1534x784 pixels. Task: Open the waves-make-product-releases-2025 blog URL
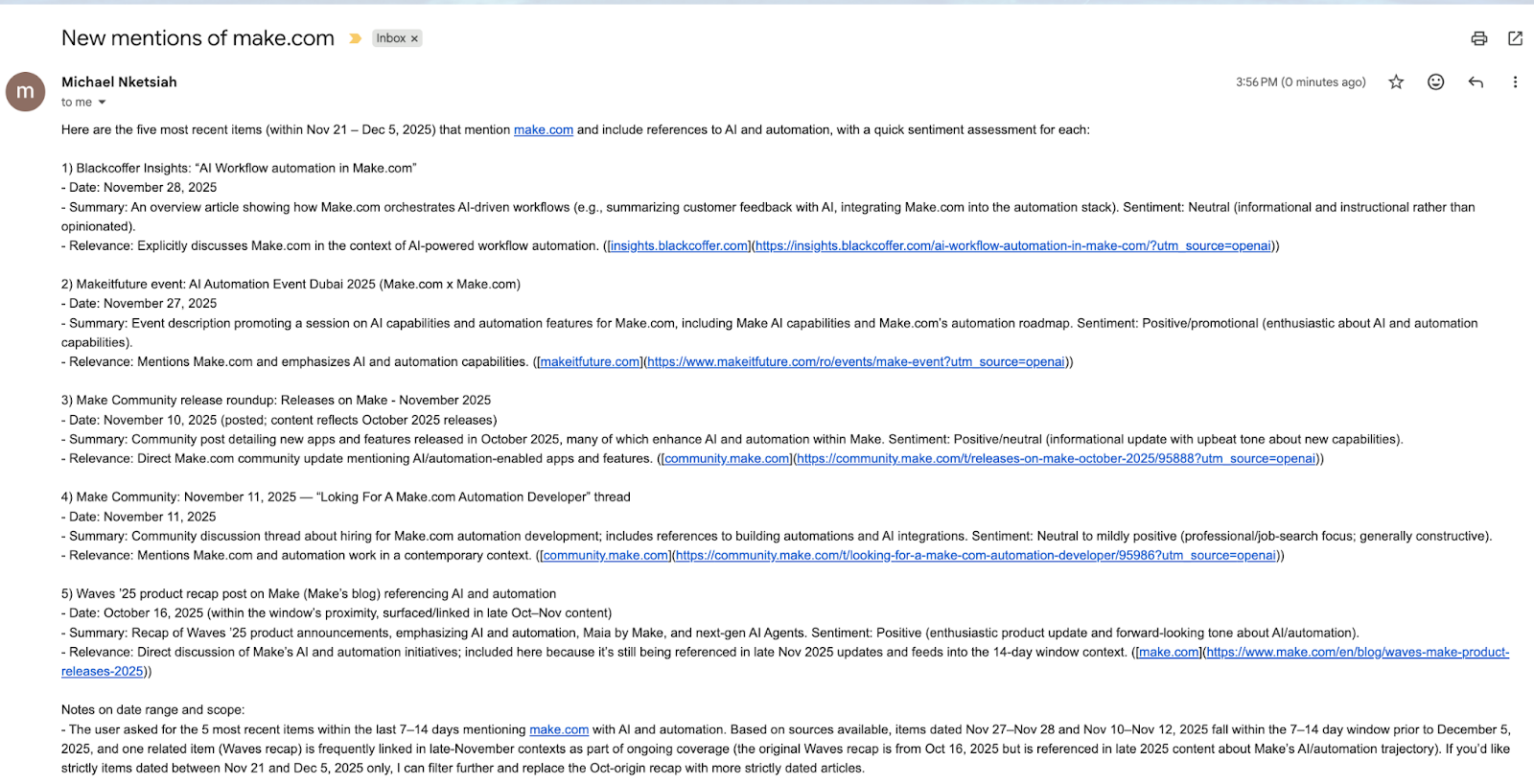click(x=1358, y=653)
